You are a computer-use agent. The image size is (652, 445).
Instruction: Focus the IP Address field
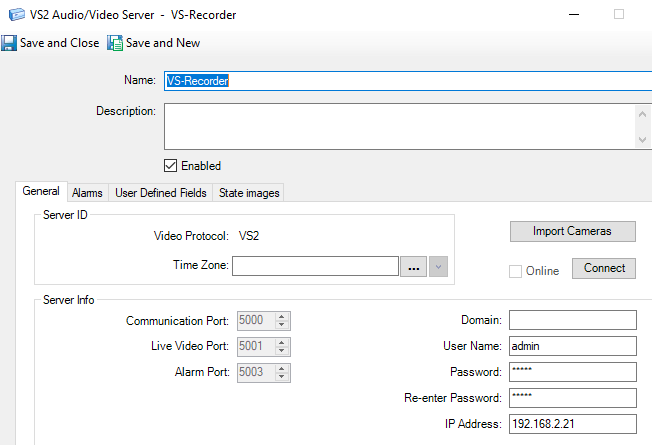pyautogui.click(x=572, y=424)
